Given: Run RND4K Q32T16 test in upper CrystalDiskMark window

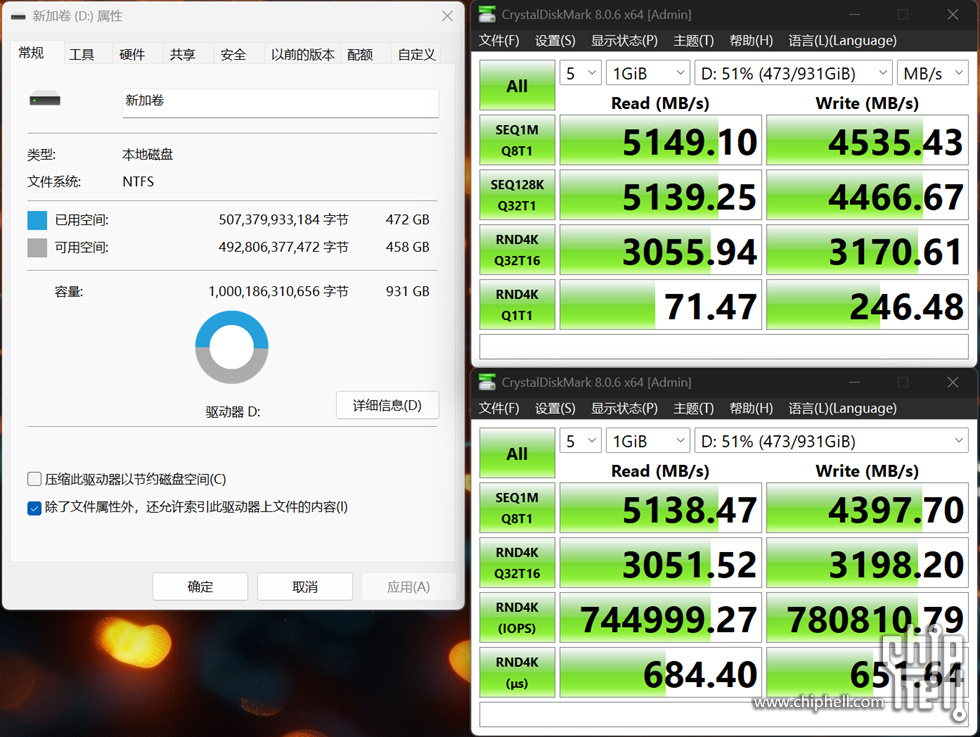Looking at the screenshot, I should point(517,249).
